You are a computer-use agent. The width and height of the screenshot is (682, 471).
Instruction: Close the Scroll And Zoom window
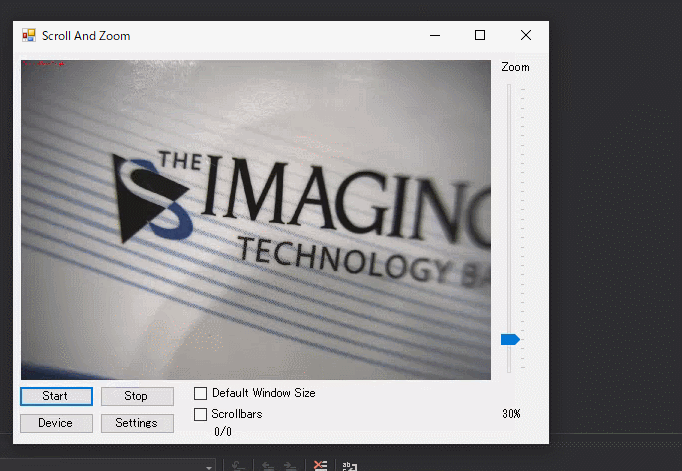[526, 35]
